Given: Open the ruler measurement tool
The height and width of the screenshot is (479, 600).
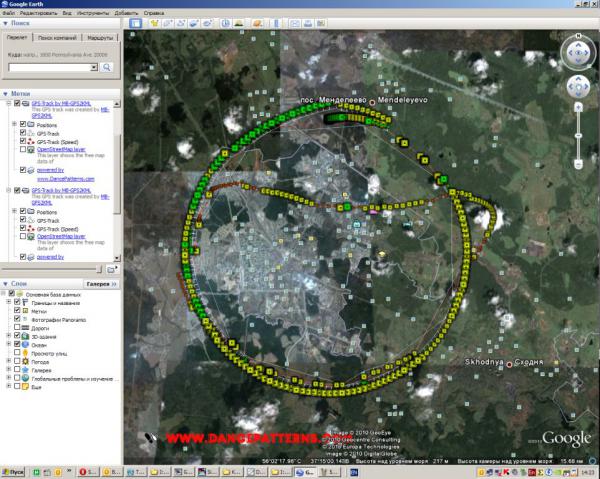Looking at the screenshot, I should coord(276,23).
